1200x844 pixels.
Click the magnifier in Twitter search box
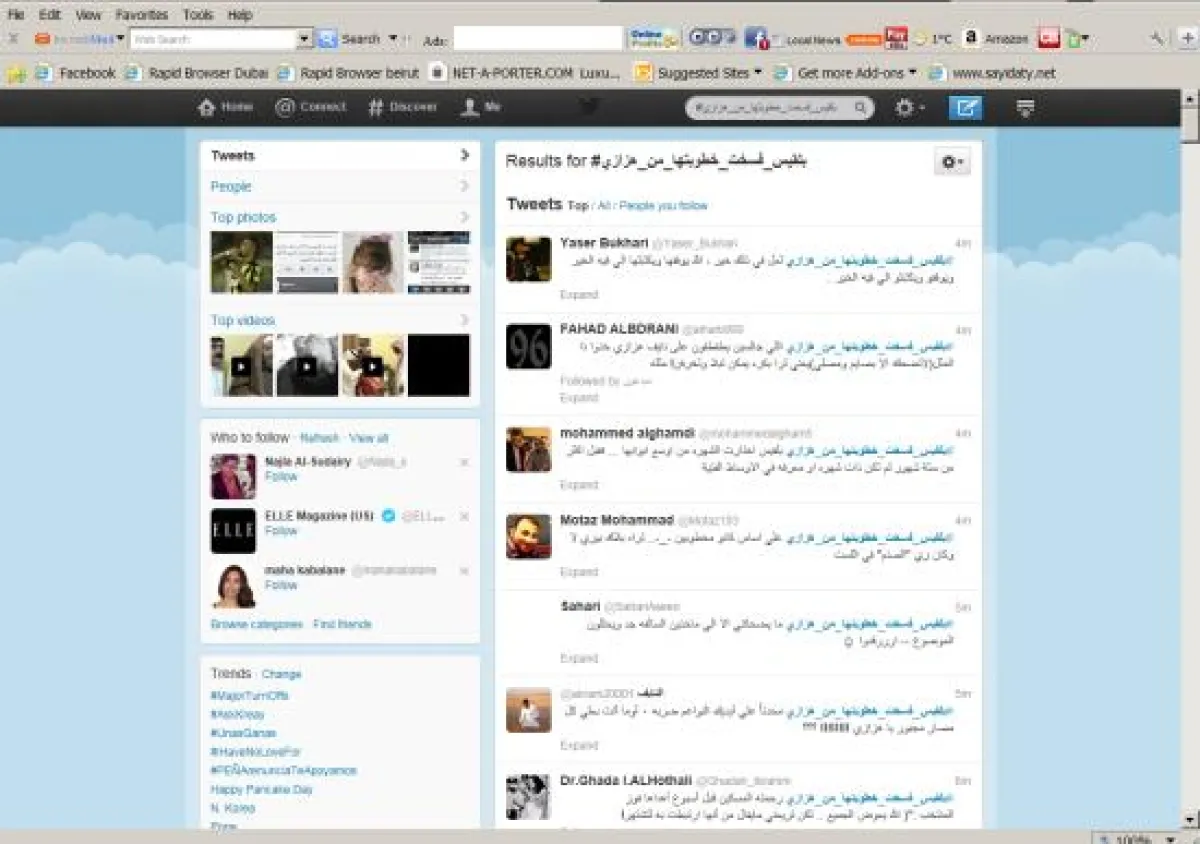click(x=860, y=108)
